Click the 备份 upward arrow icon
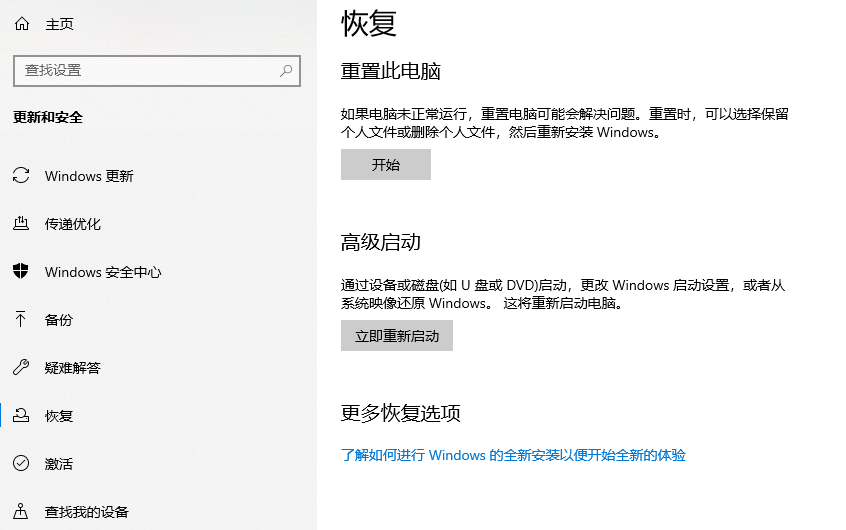 click(21, 319)
